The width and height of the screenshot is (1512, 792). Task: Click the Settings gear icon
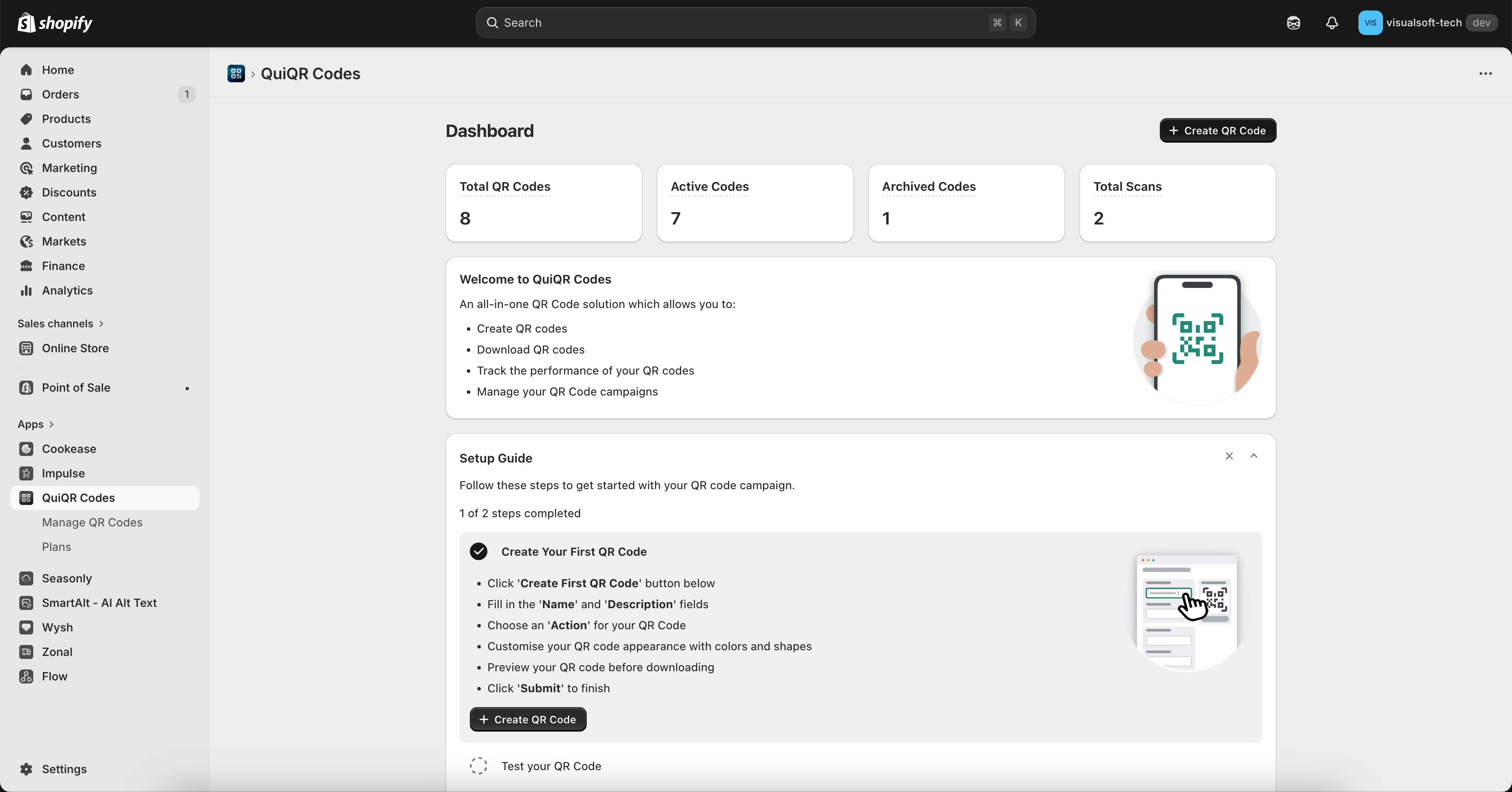click(x=26, y=769)
